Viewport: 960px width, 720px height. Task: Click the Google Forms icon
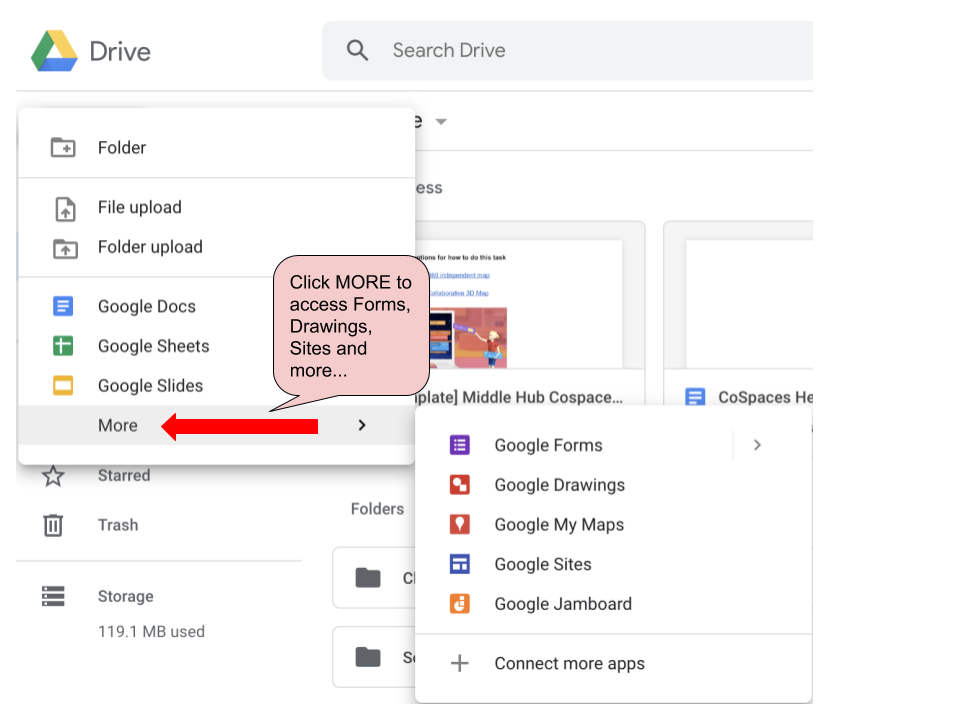pos(460,445)
